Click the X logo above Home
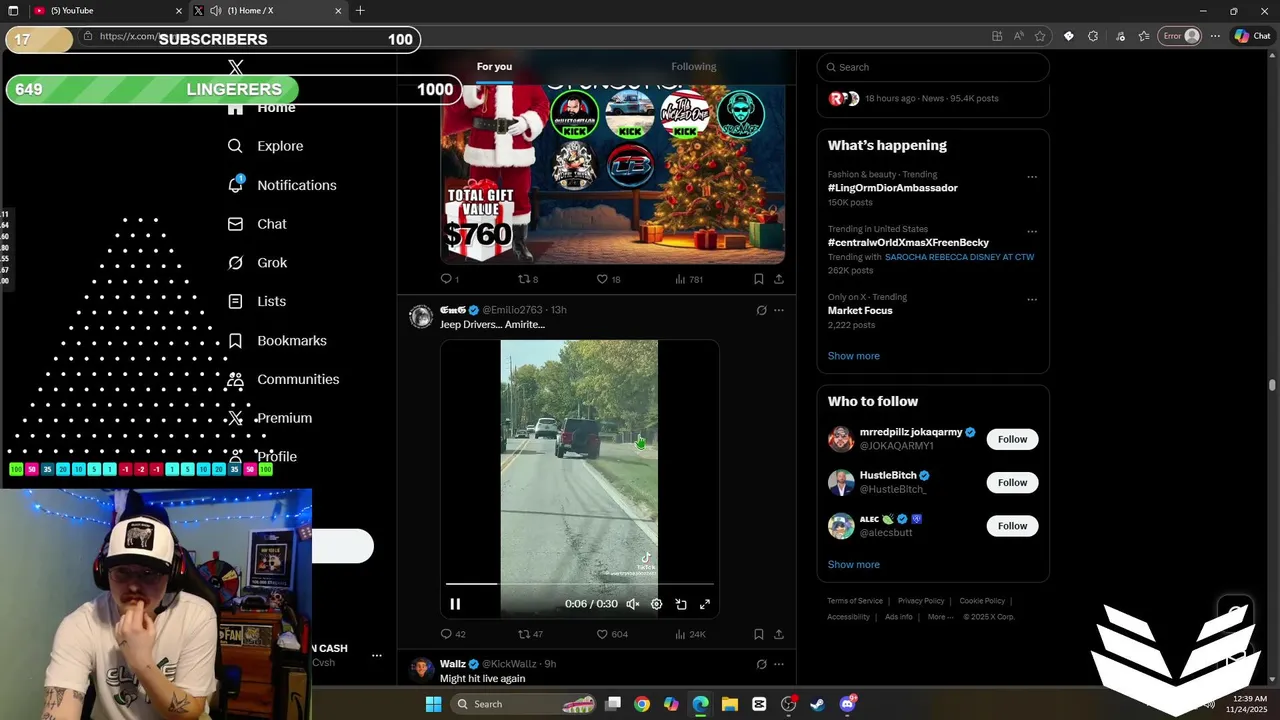The width and height of the screenshot is (1280, 720). click(236, 67)
